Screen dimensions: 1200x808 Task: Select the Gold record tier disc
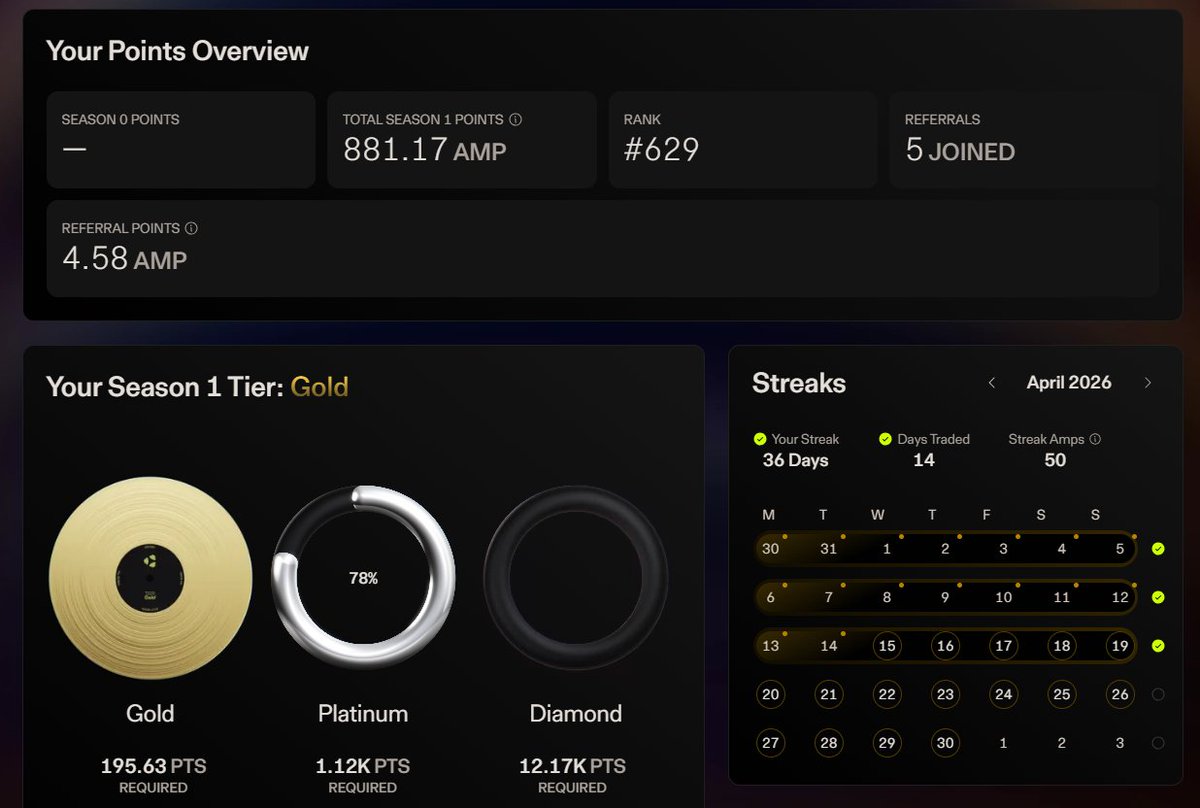pyautogui.click(x=150, y=577)
